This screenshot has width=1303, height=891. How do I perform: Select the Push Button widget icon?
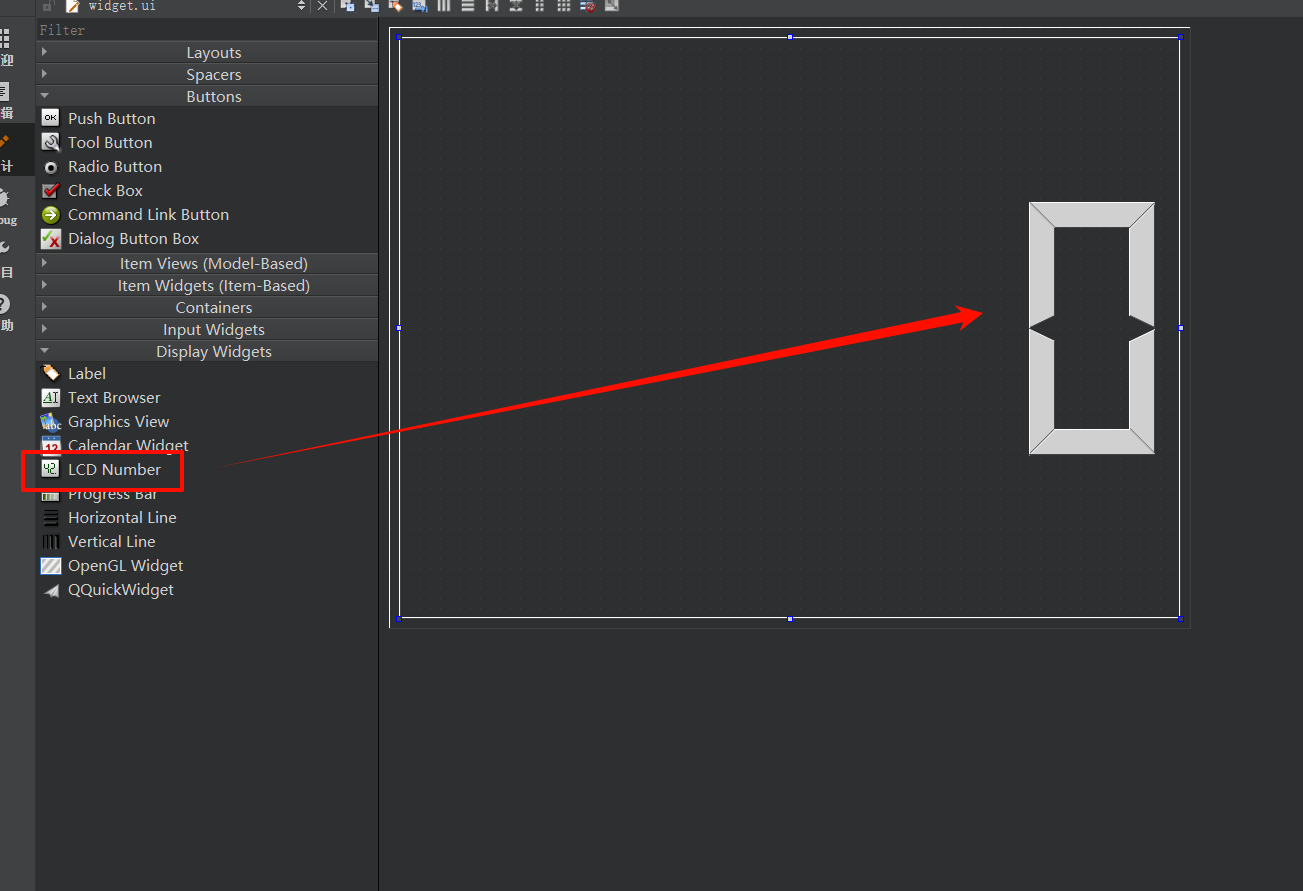50,118
